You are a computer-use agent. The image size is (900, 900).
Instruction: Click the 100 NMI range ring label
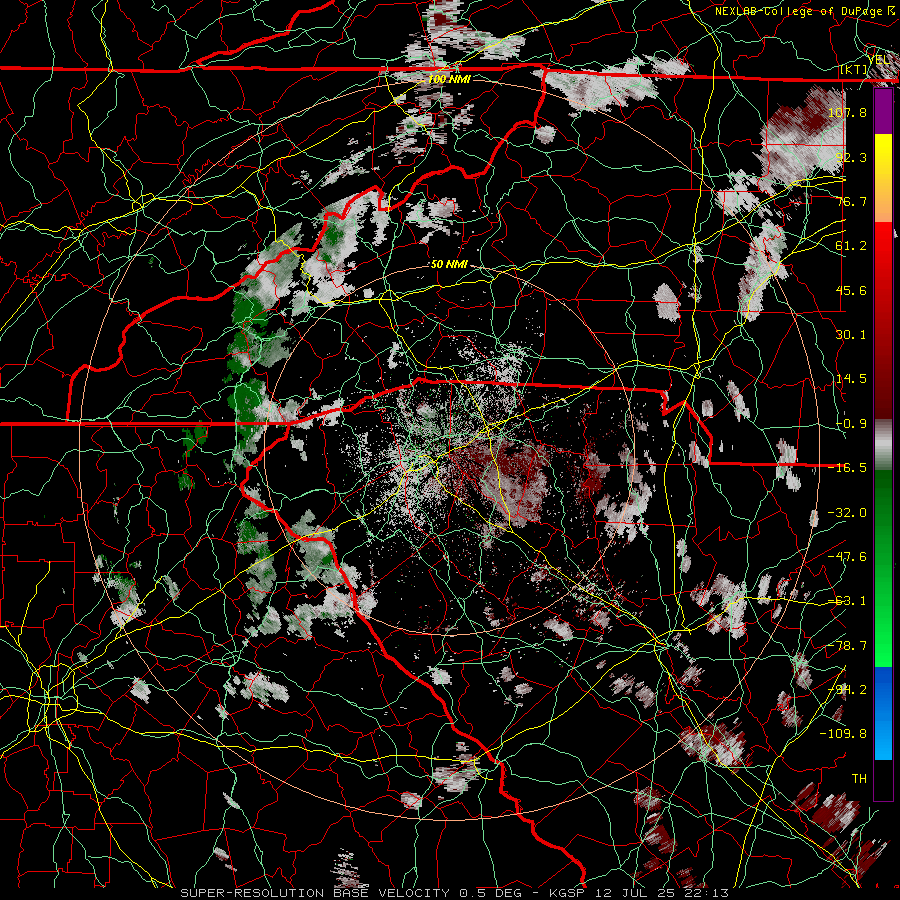coord(449,79)
